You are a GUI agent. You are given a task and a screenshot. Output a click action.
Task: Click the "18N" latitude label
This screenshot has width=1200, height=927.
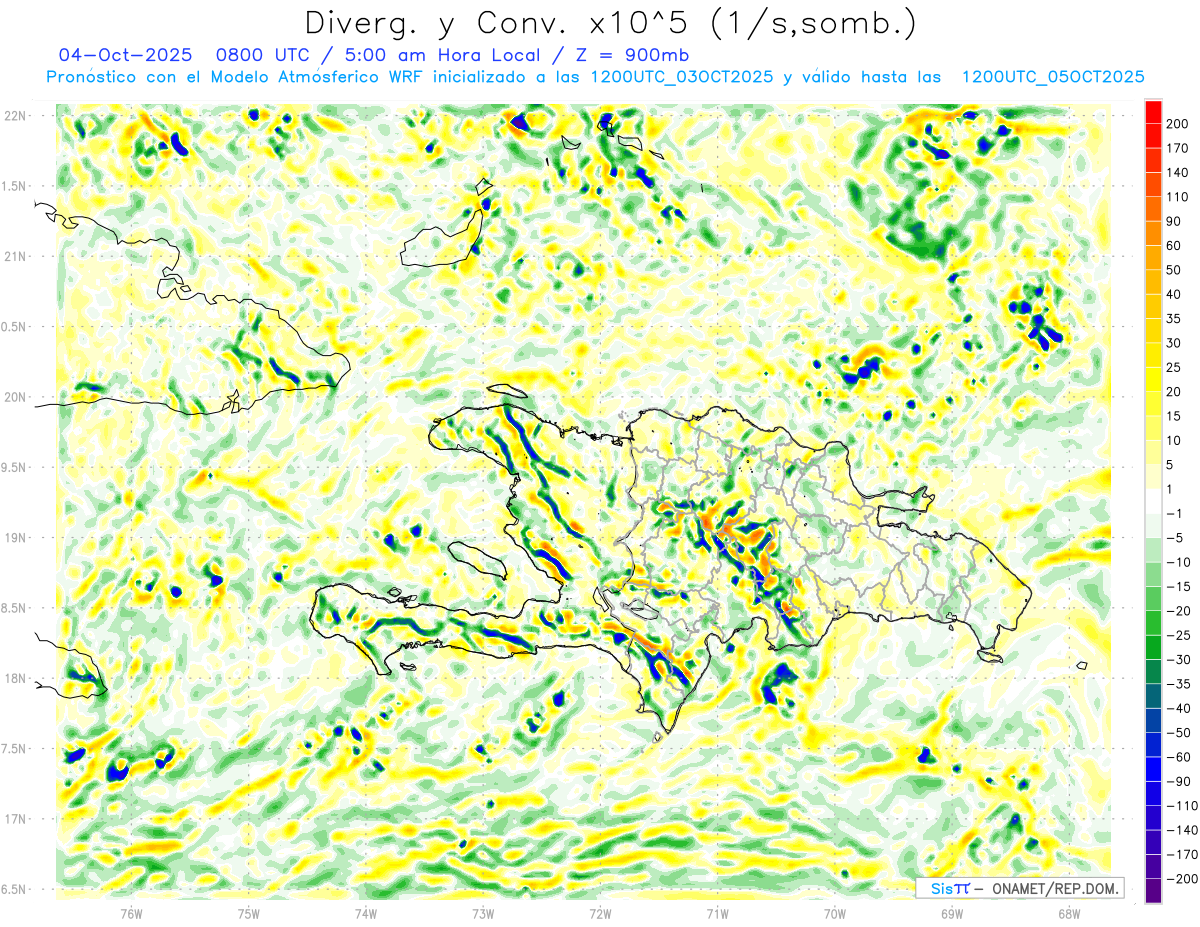(14, 679)
